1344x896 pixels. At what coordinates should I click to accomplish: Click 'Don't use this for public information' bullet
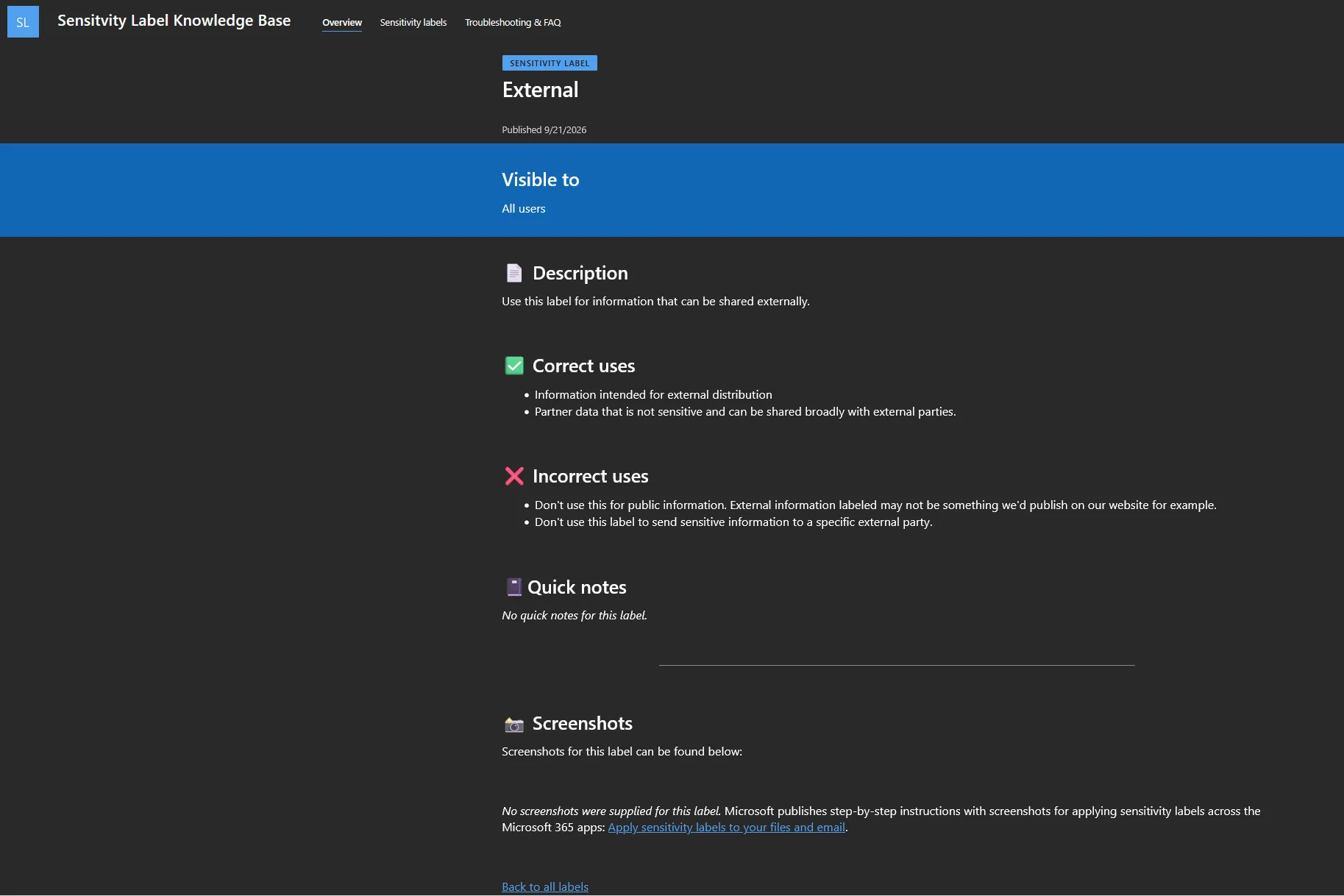(x=875, y=505)
